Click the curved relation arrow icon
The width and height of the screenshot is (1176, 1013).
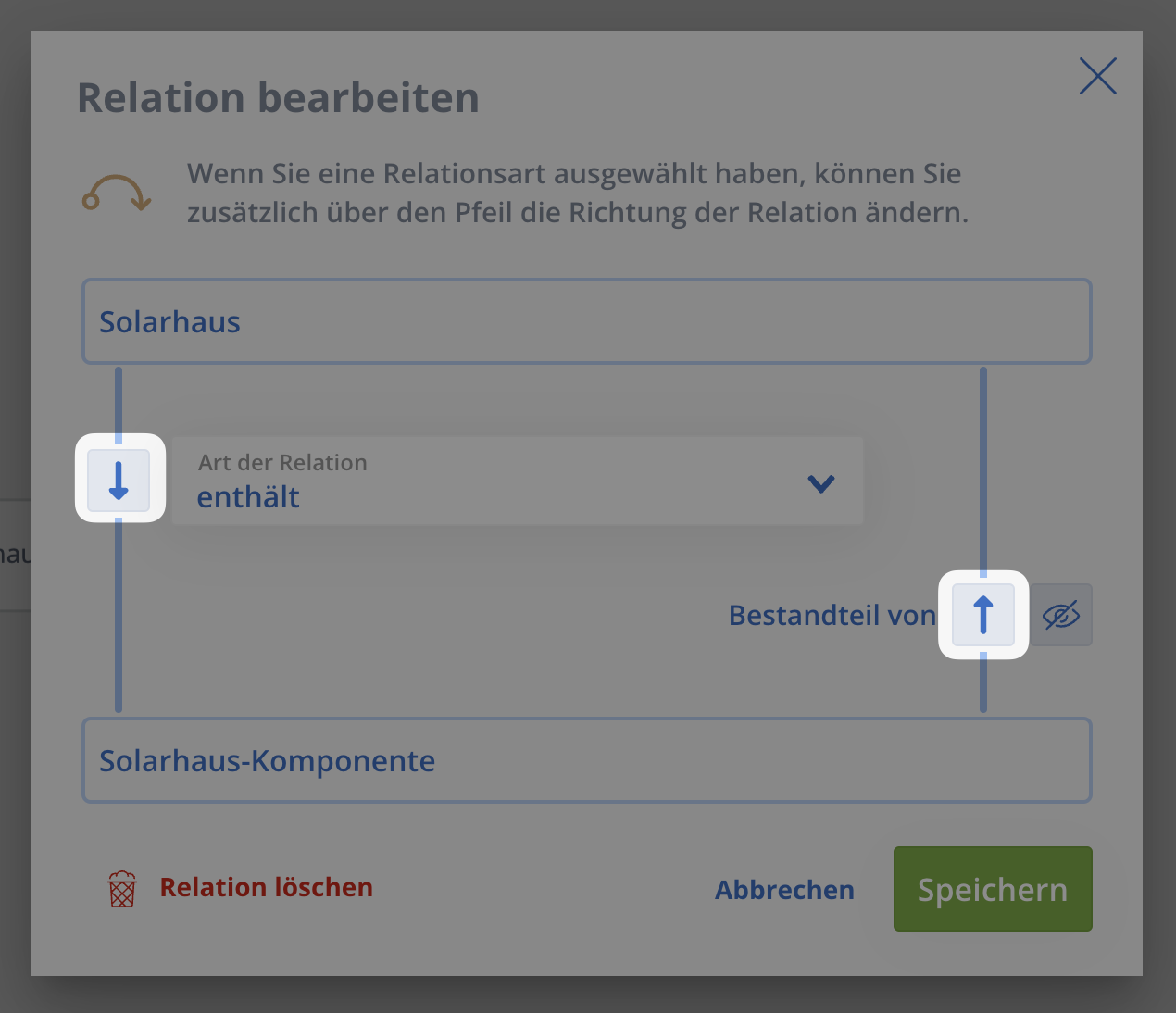pos(117,193)
